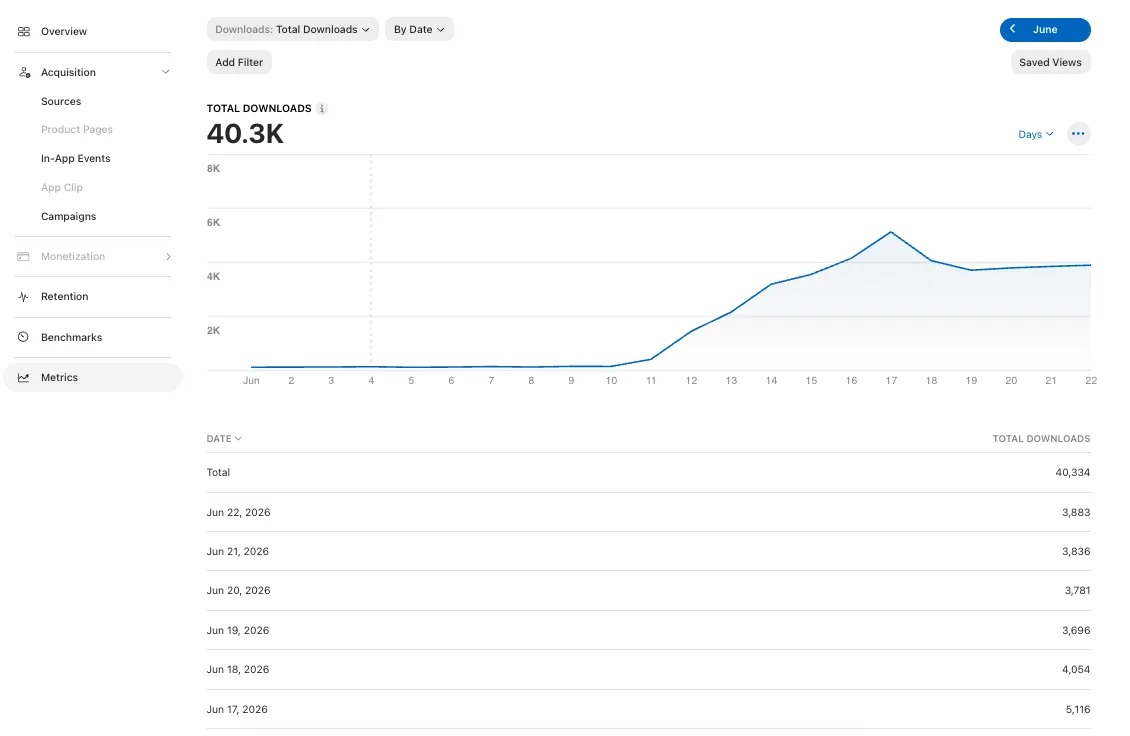
Task: Click the 3,883 downloads value
Action: (x=1076, y=513)
